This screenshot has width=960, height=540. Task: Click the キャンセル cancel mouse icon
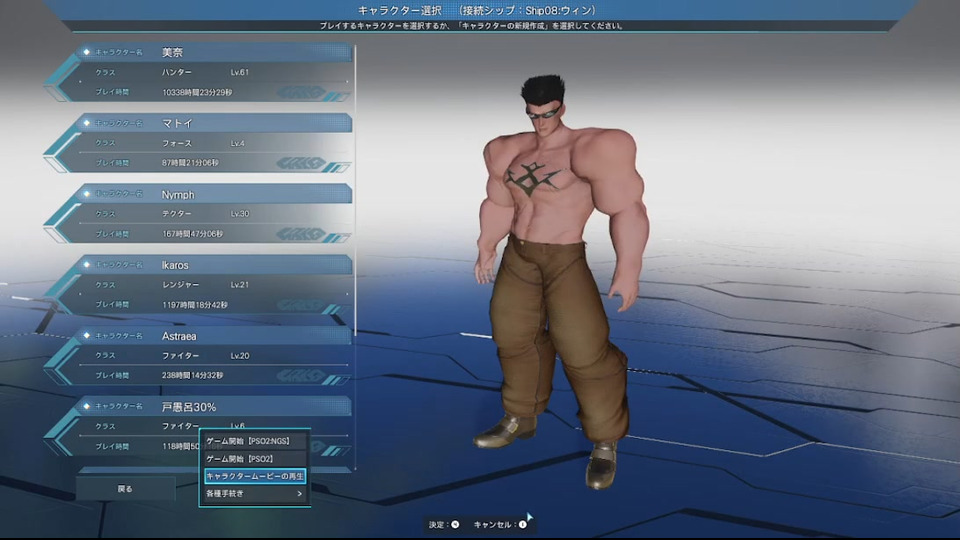coord(522,524)
